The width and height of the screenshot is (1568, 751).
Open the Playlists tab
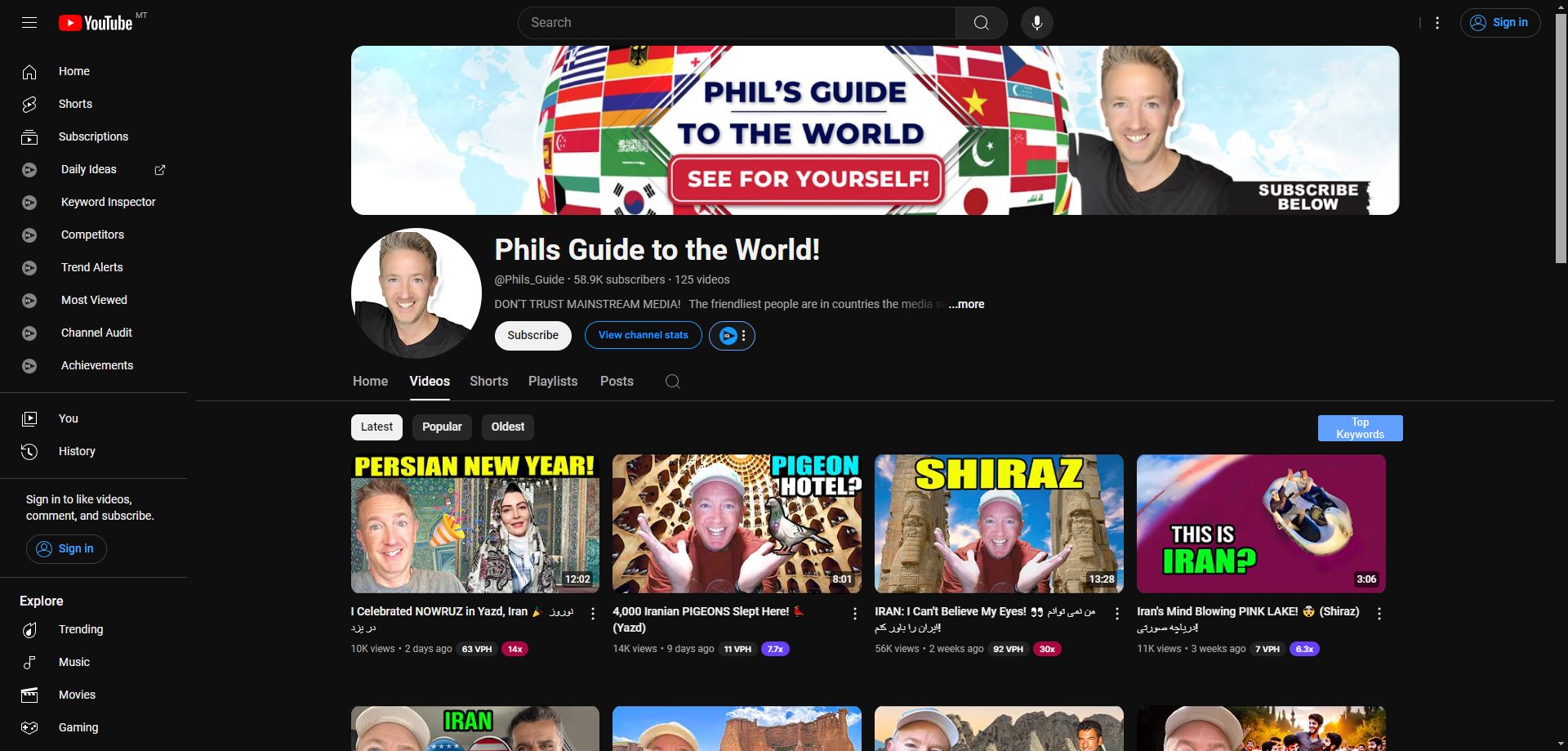coord(553,382)
